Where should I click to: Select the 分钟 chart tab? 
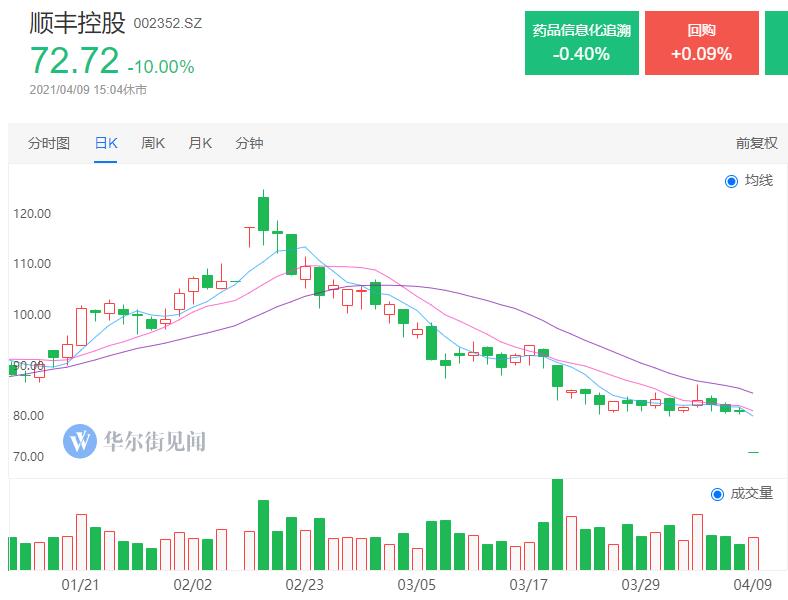click(249, 143)
